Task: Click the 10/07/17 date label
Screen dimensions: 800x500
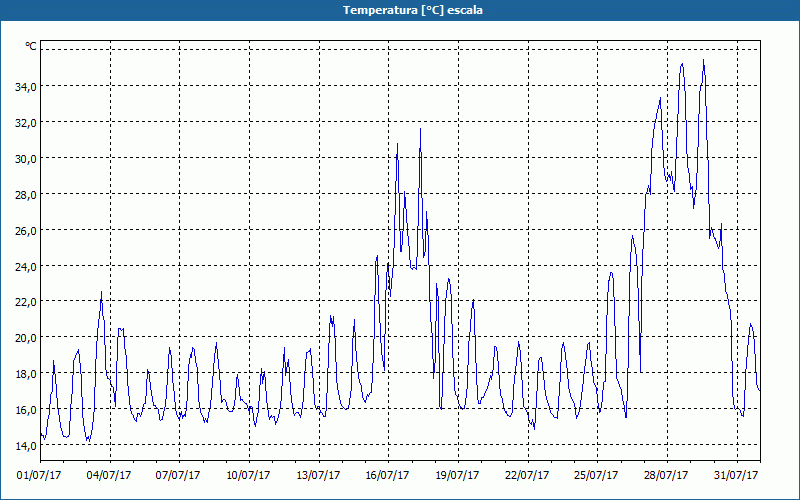Action: coord(248,476)
